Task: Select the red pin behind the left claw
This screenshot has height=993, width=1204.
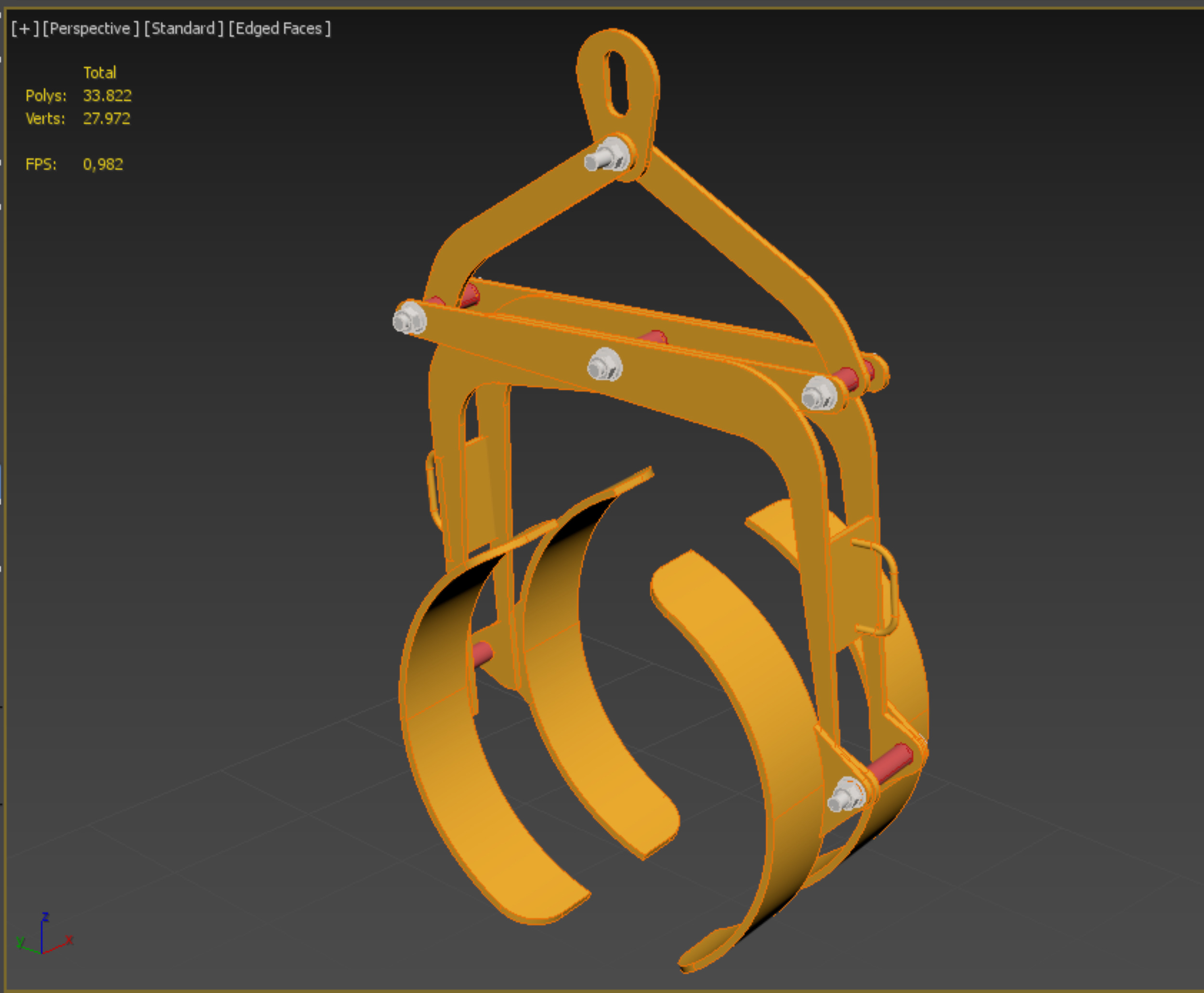Action: pos(482,654)
